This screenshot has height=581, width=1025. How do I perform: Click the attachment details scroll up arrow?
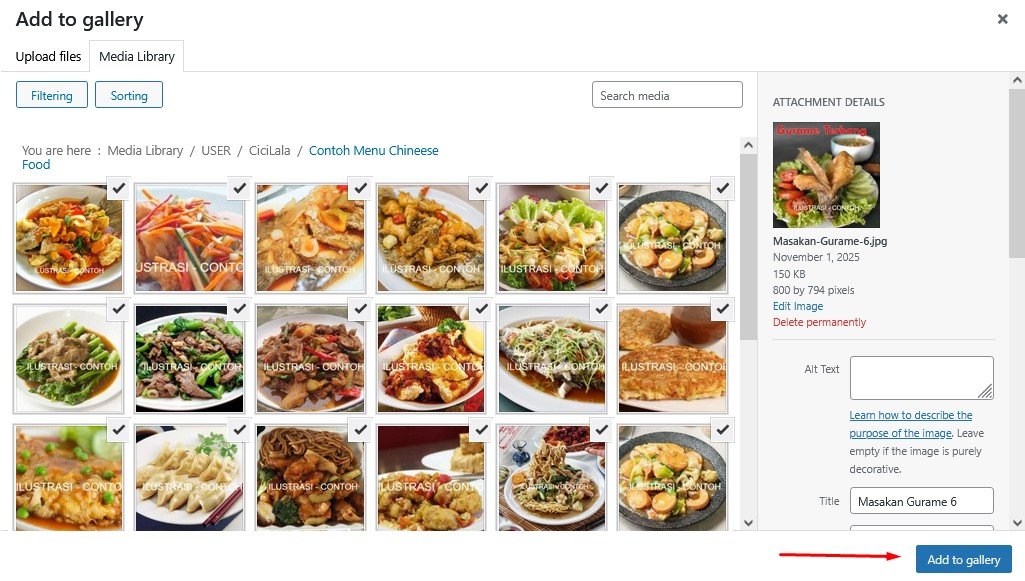click(x=1017, y=81)
